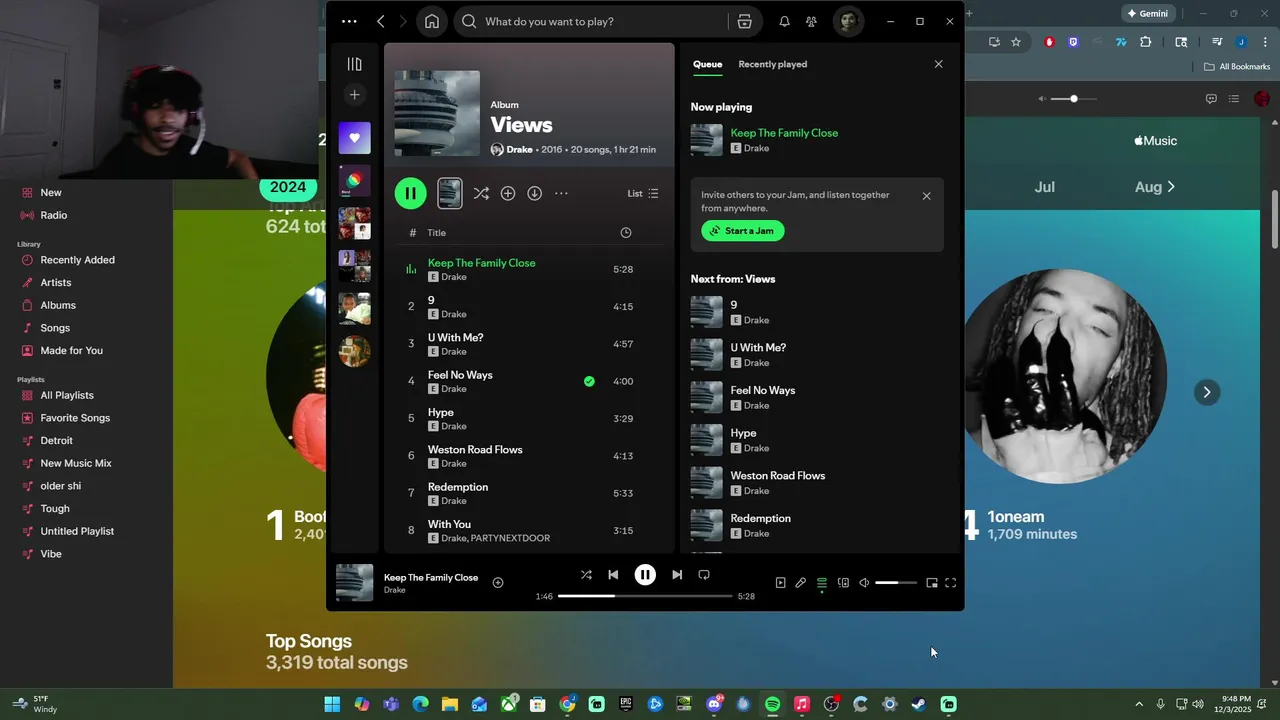Screen dimensions: 1280x720
Task: Open Albums in Apple Music library
Action: 58,305
